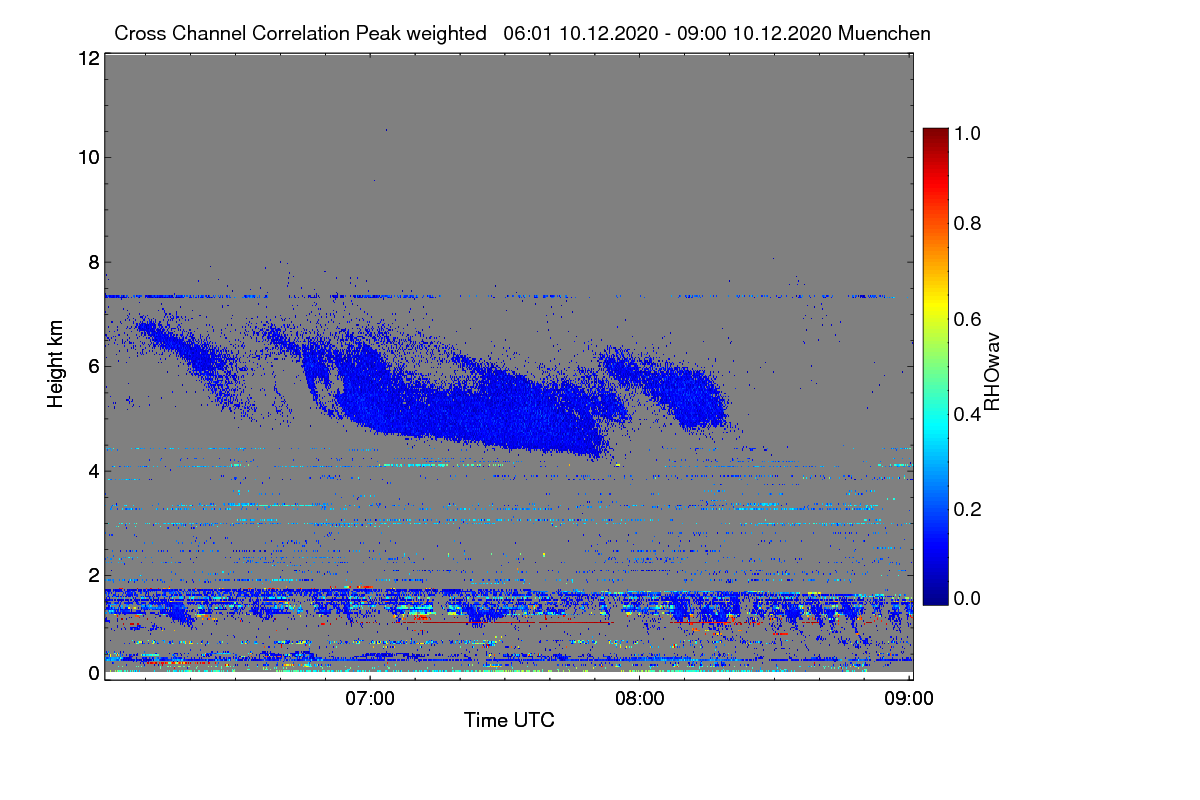The height and width of the screenshot is (800, 1200).
Task: Click the '8' height tick label
Action: [93, 261]
